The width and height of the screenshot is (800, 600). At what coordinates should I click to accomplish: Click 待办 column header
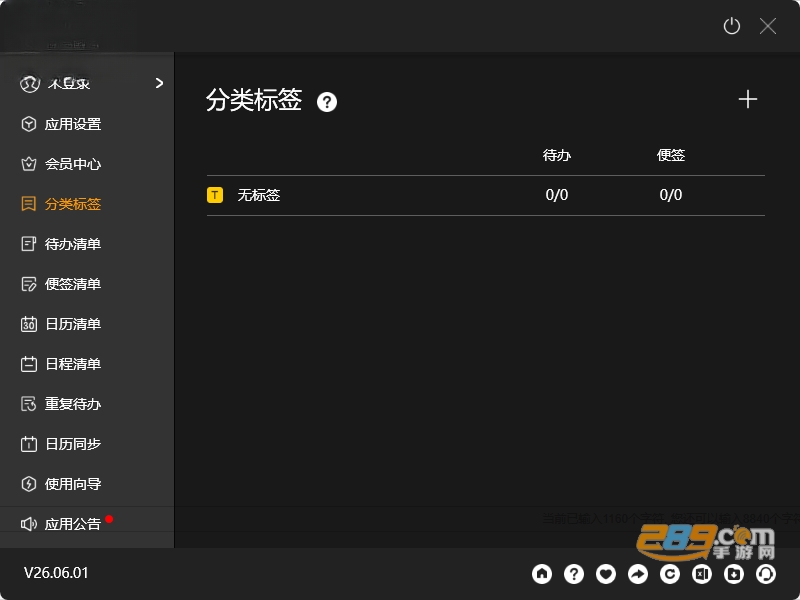pos(557,155)
